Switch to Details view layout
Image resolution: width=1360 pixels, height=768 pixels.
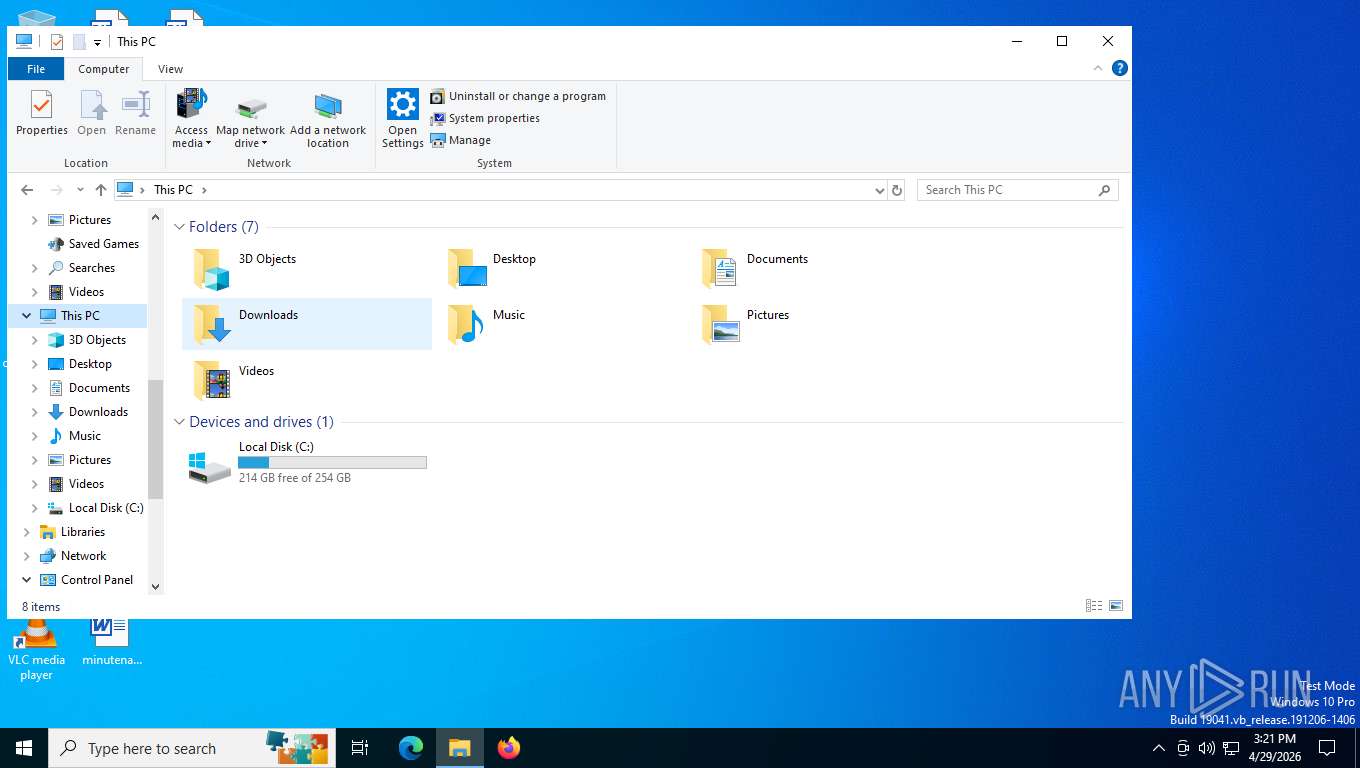[1094, 606]
